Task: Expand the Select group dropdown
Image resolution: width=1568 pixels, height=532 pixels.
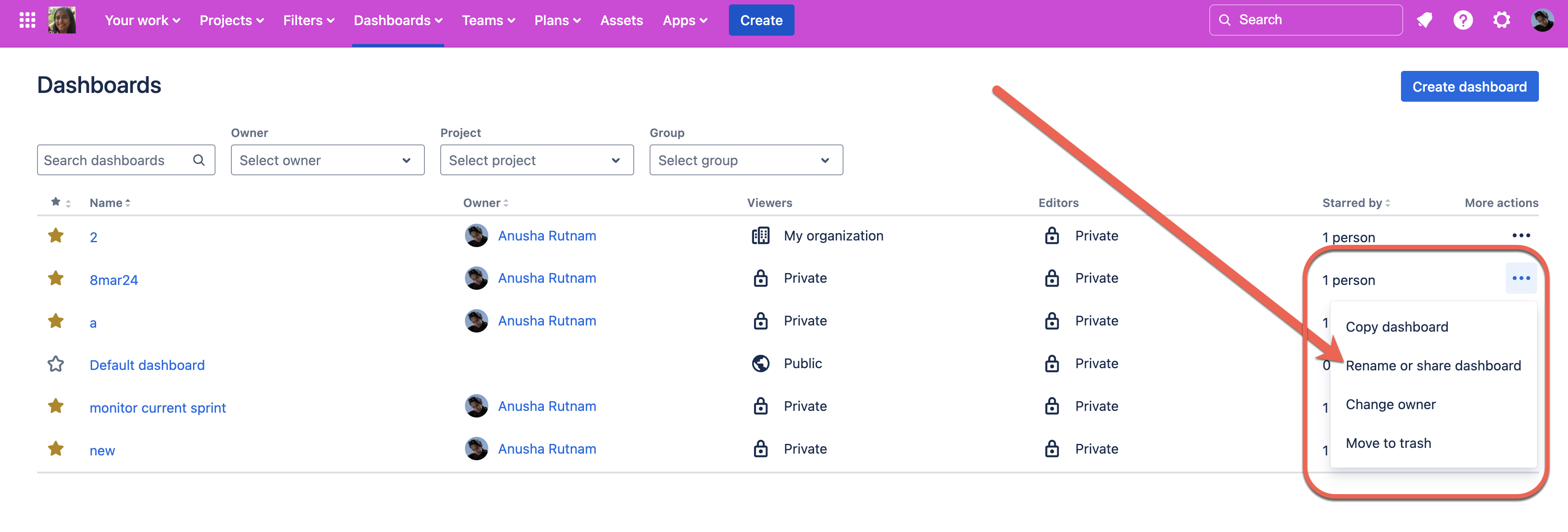Action: [746, 160]
